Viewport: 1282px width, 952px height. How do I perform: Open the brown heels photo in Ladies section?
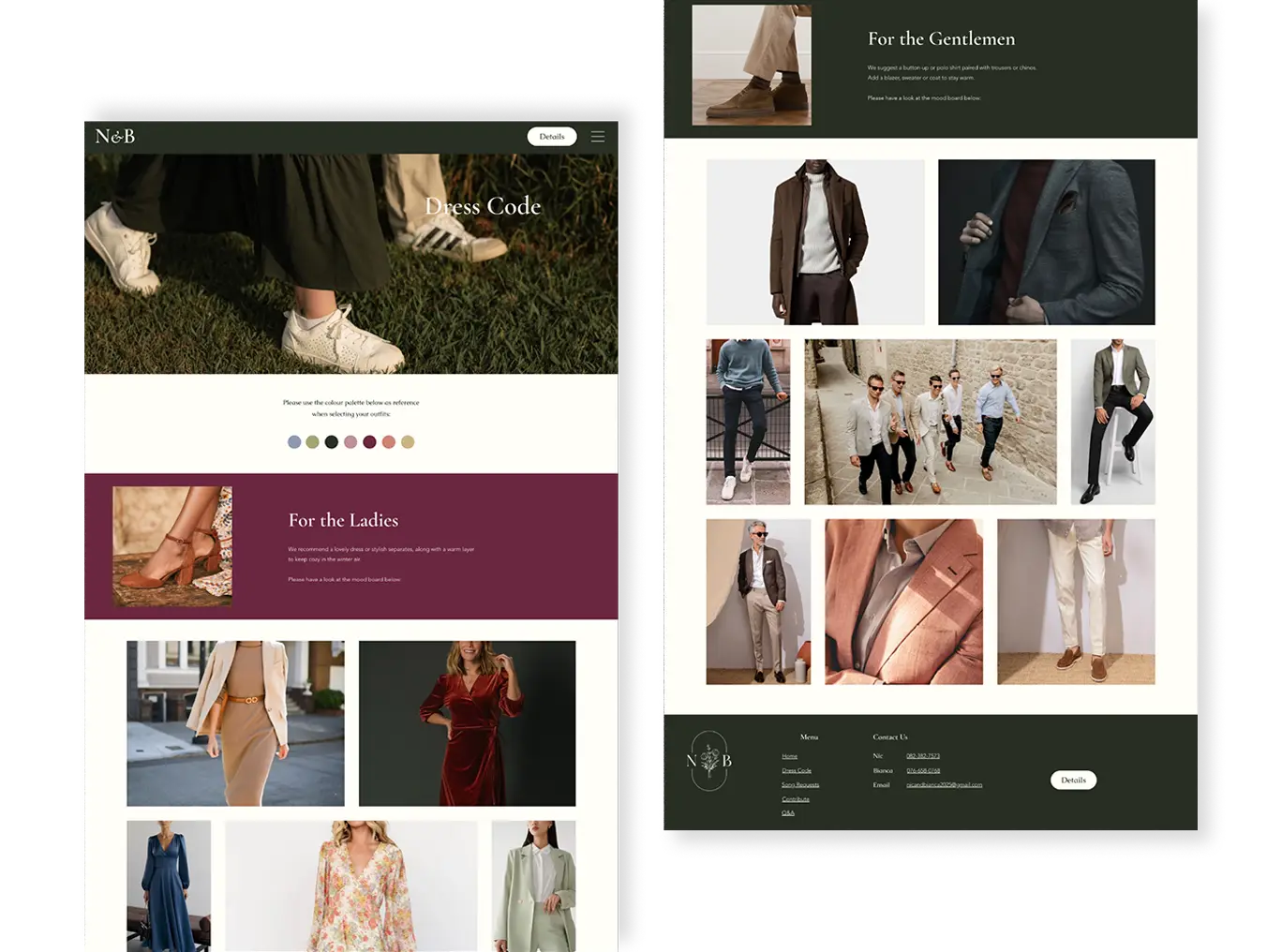click(172, 546)
